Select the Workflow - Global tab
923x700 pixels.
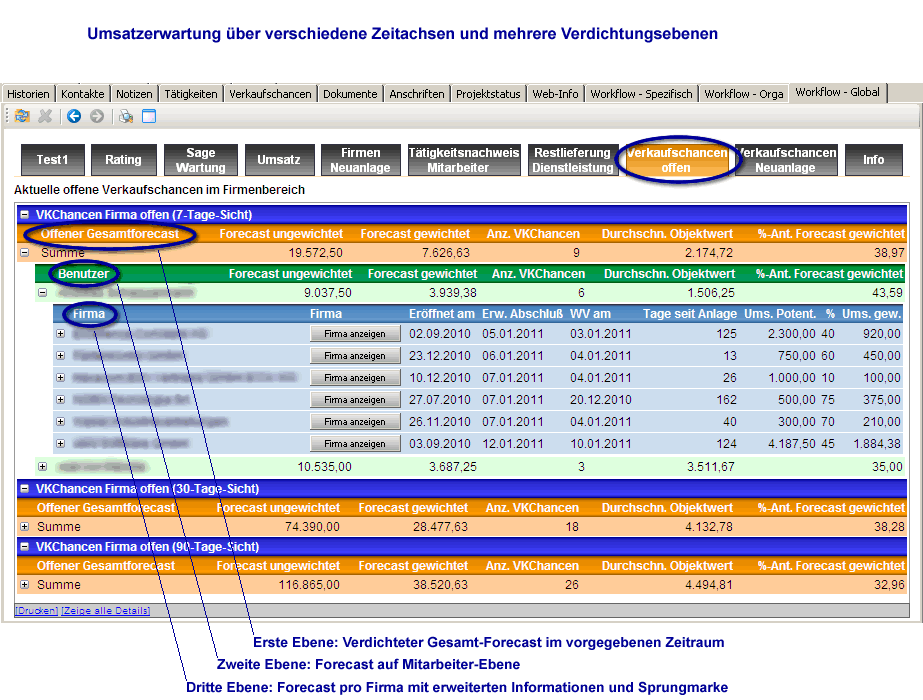[838, 92]
